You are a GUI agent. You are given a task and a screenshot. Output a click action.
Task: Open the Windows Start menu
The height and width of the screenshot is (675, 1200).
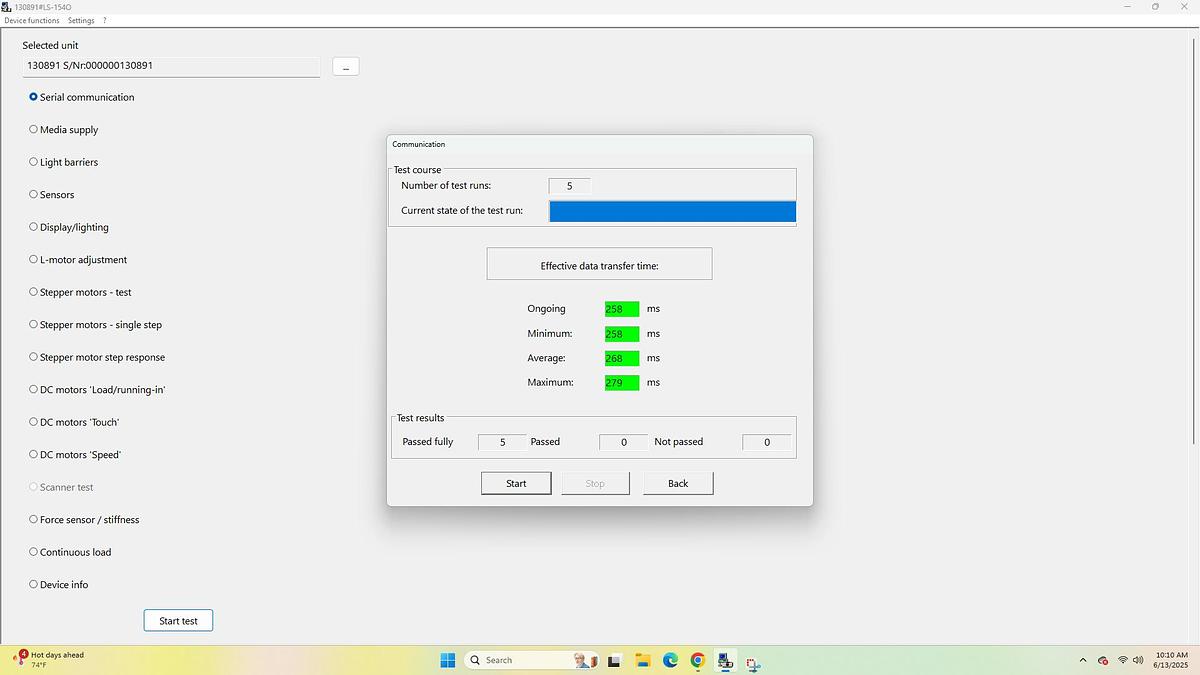click(448, 660)
